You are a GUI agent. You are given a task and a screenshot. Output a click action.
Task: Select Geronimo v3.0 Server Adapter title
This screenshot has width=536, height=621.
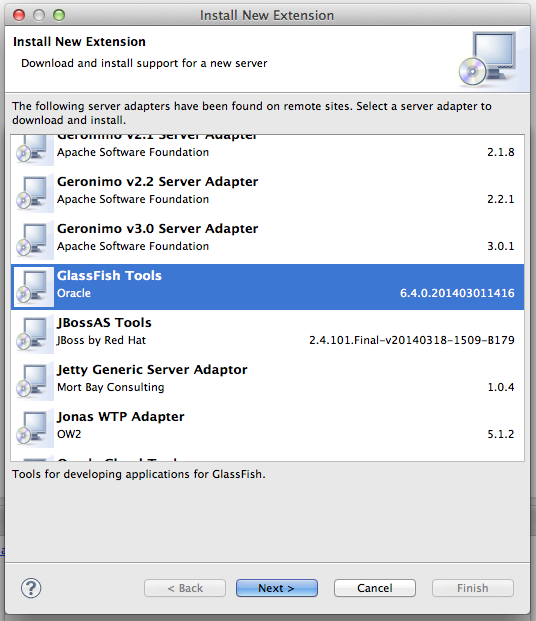click(x=158, y=229)
